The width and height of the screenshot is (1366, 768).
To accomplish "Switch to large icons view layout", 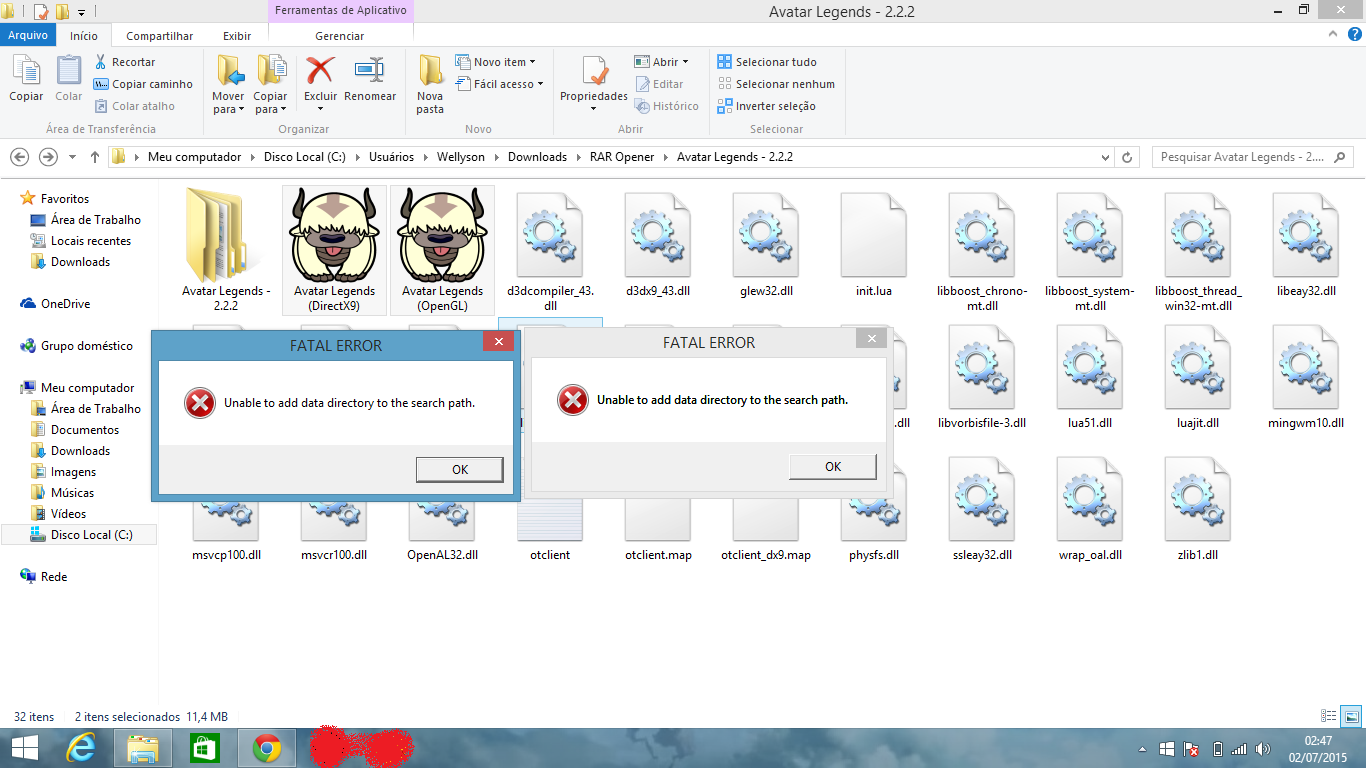I will (x=1351, y=716).
